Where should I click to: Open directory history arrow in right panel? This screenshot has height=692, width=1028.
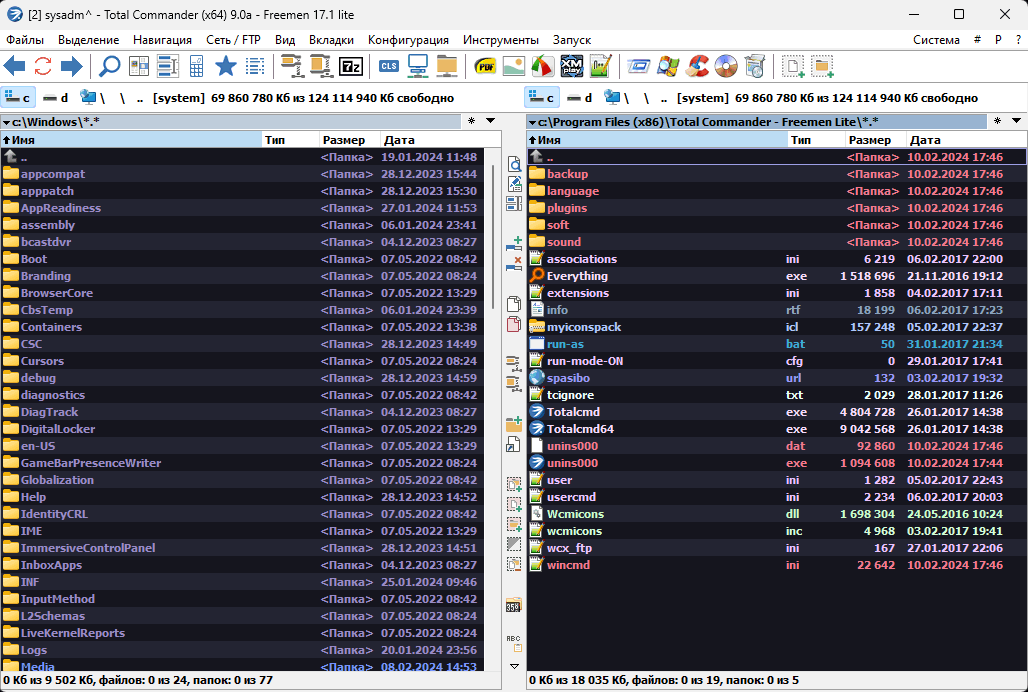[1016, 121]
